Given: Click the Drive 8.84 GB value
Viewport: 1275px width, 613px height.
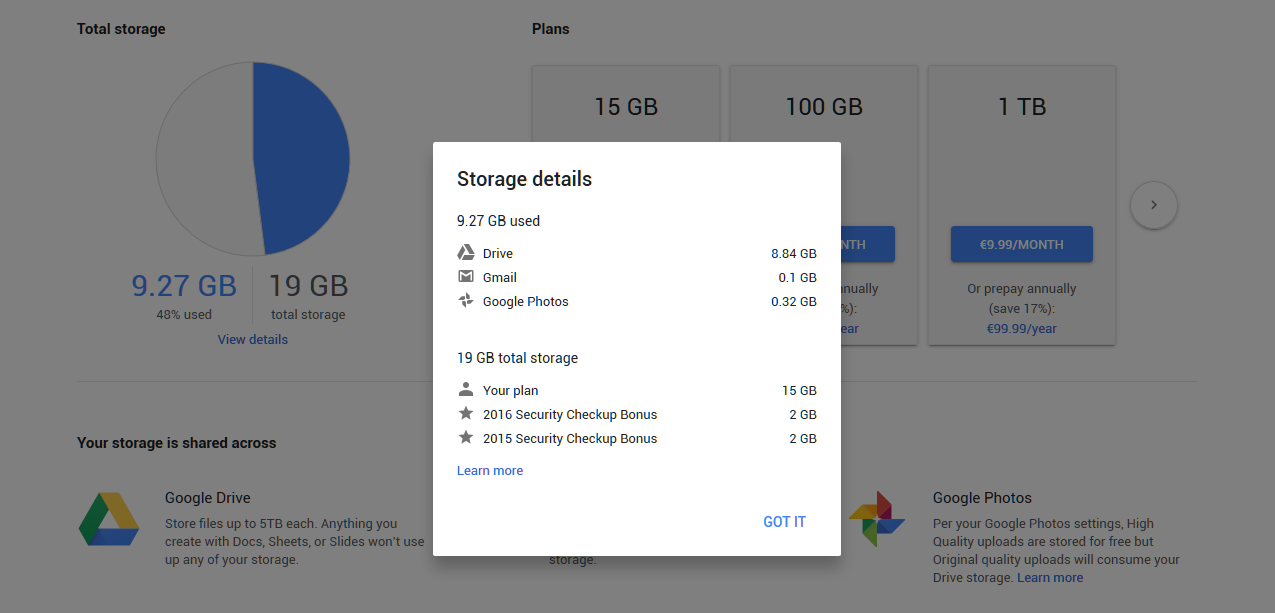Looking at the screenshot, I should 794,254.
